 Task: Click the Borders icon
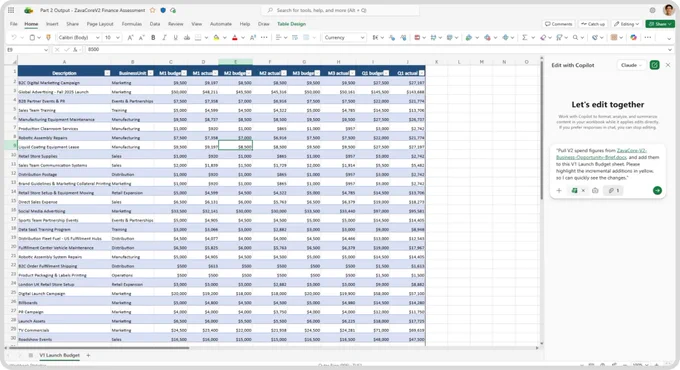pyautogui.click(x=198, y=38)
